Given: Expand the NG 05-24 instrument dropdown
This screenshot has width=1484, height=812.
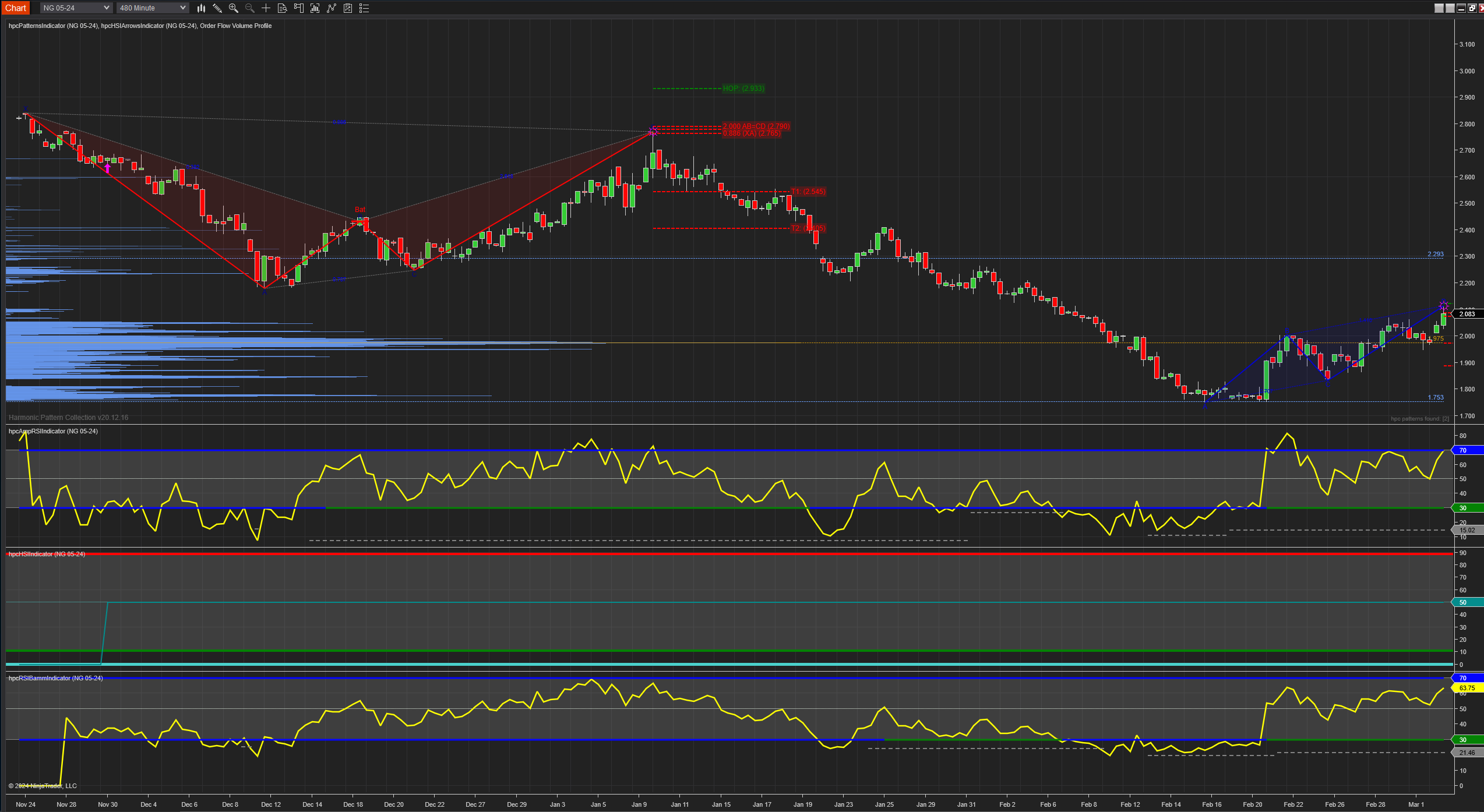Looking at the screenshot, I should click(76, 8).
